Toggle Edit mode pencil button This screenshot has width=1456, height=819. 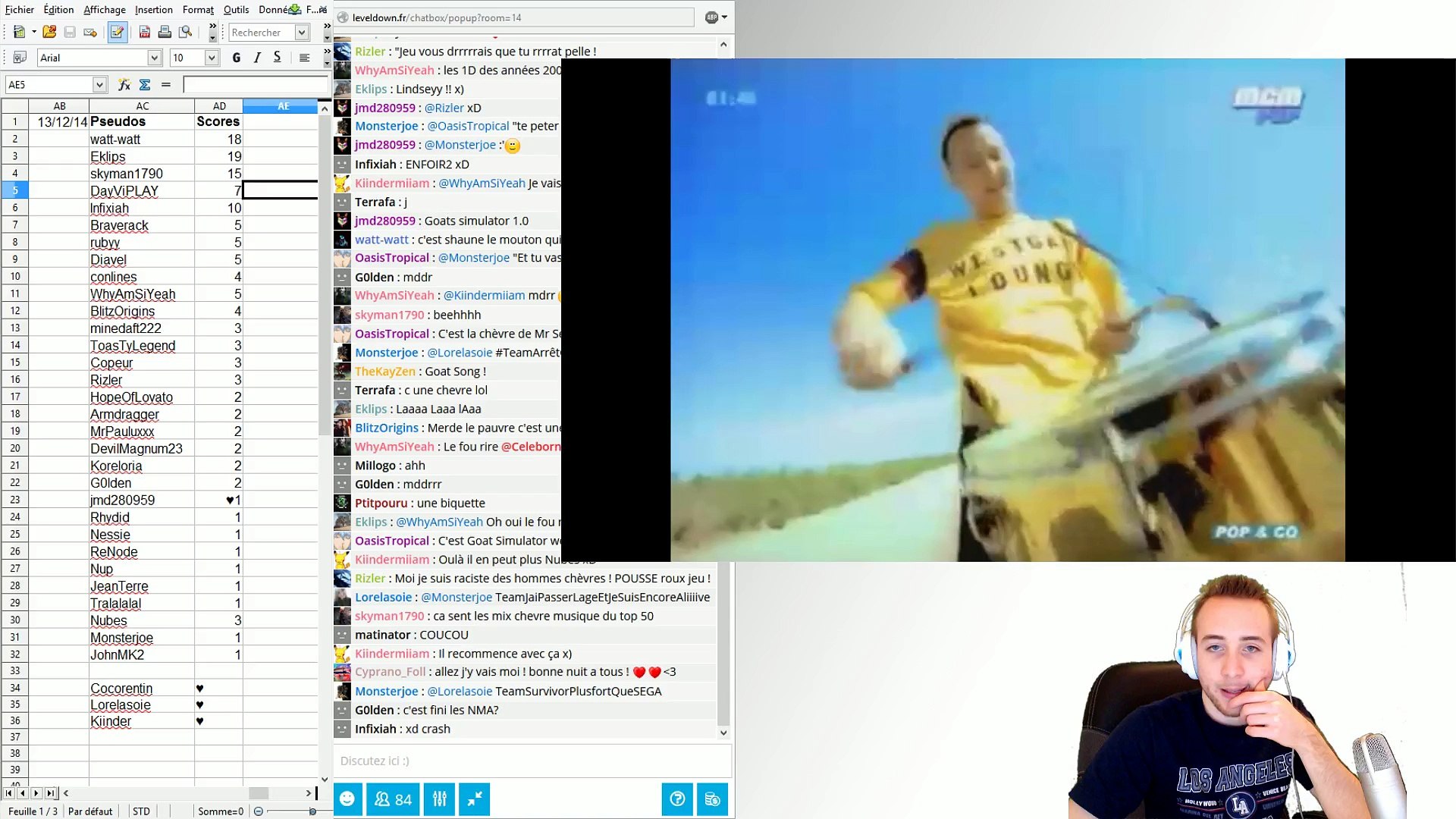click(x=117, y=32)
